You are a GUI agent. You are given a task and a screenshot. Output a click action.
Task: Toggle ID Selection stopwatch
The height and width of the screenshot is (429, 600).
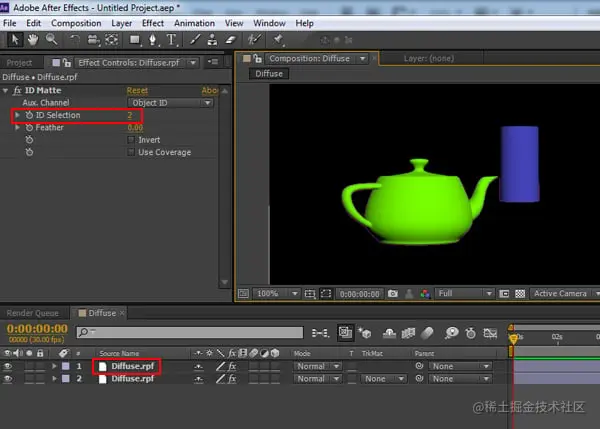[x=29, y=115]
